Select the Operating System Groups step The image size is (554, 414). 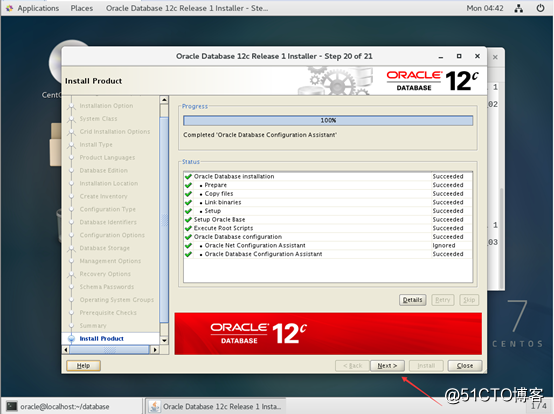117,300
